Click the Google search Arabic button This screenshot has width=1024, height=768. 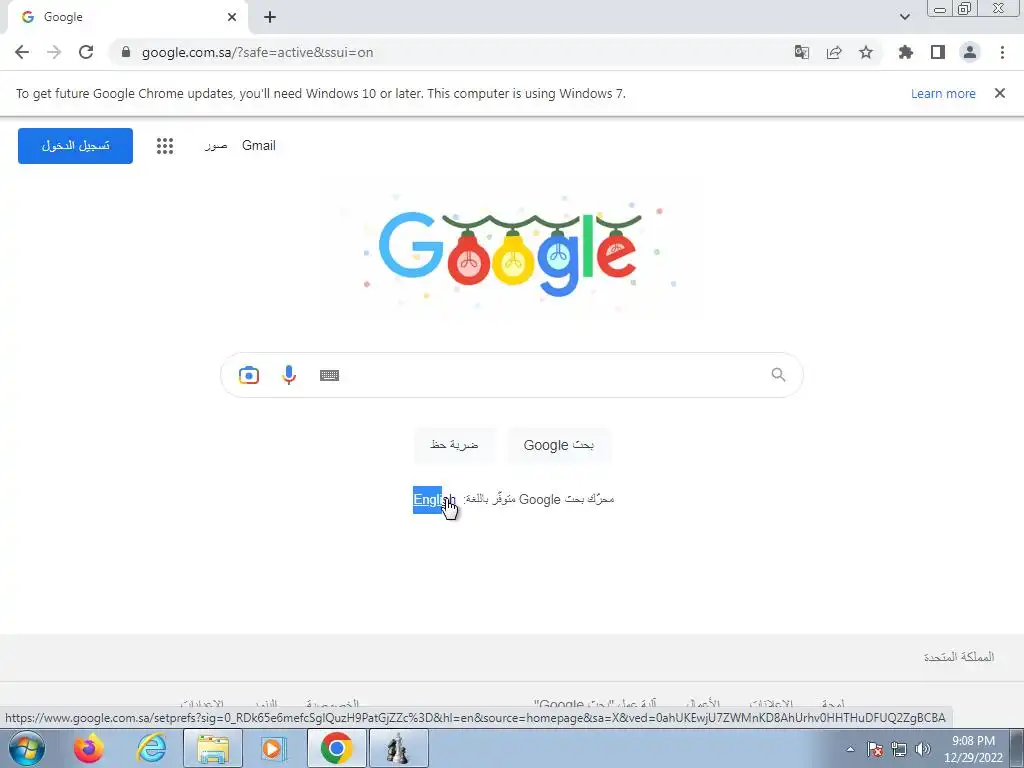(x=558, y=445)
